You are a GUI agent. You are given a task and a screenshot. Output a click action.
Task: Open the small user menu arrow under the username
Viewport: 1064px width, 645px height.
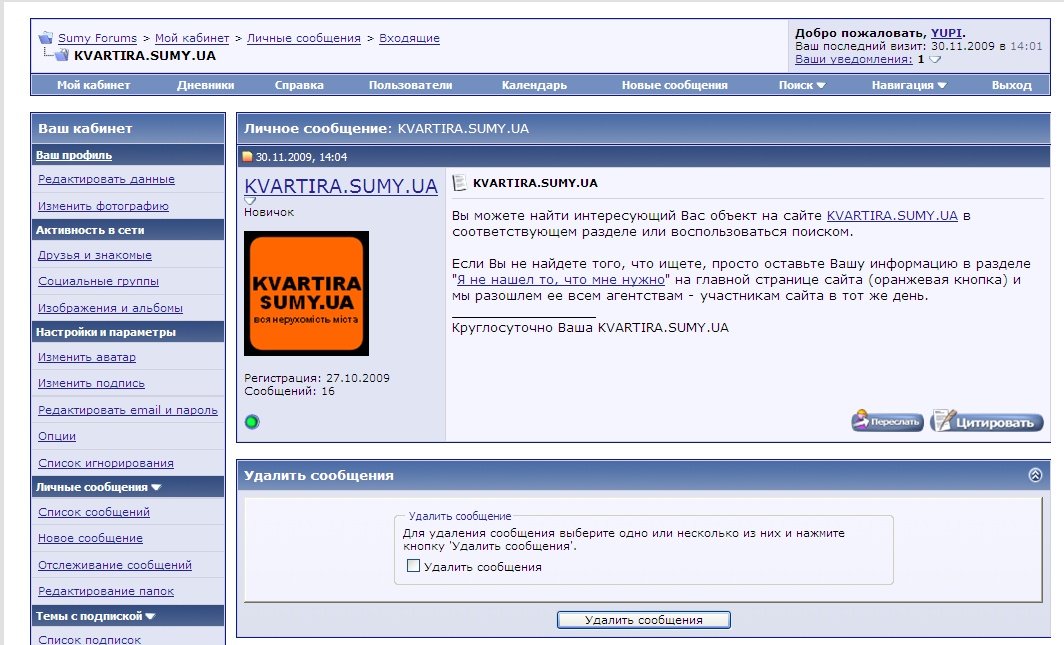[x=250, y=200]
